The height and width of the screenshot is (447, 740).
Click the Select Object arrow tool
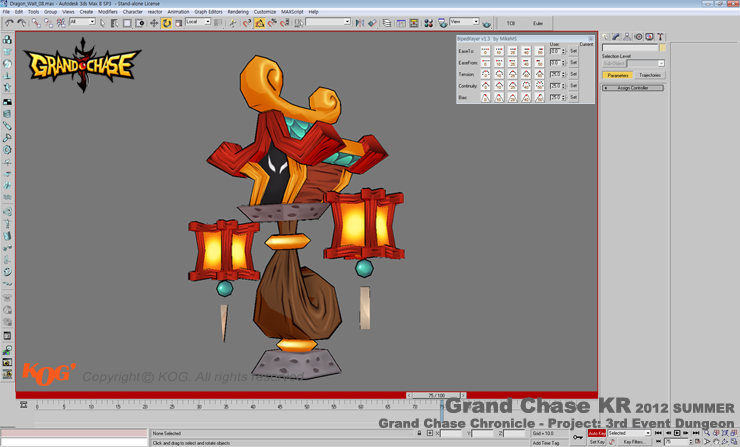(x=102, y=22)
